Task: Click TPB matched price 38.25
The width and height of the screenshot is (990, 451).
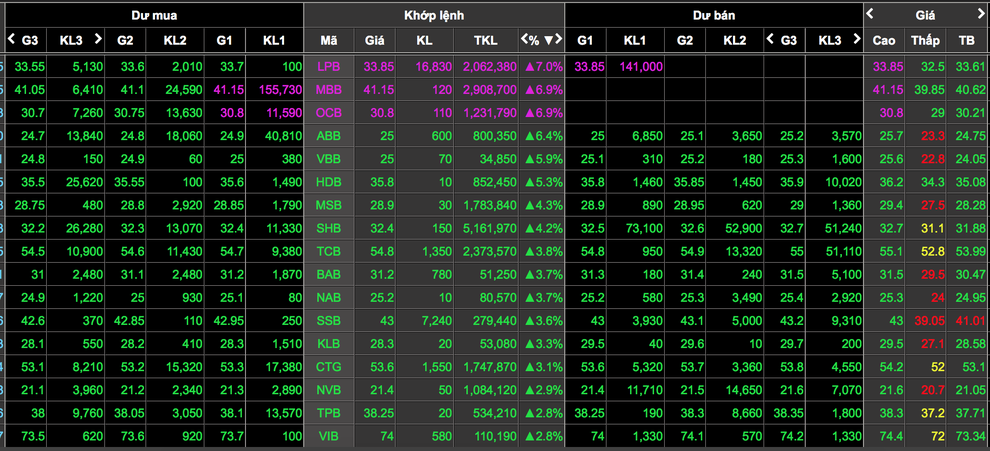Action: 379,412
